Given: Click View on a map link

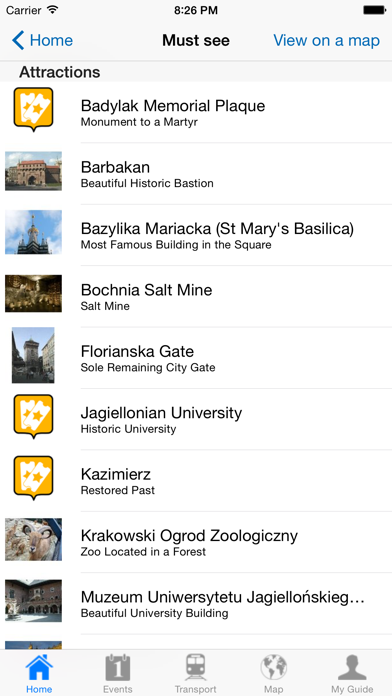Looking at the screenshot, I should (326, 40).
